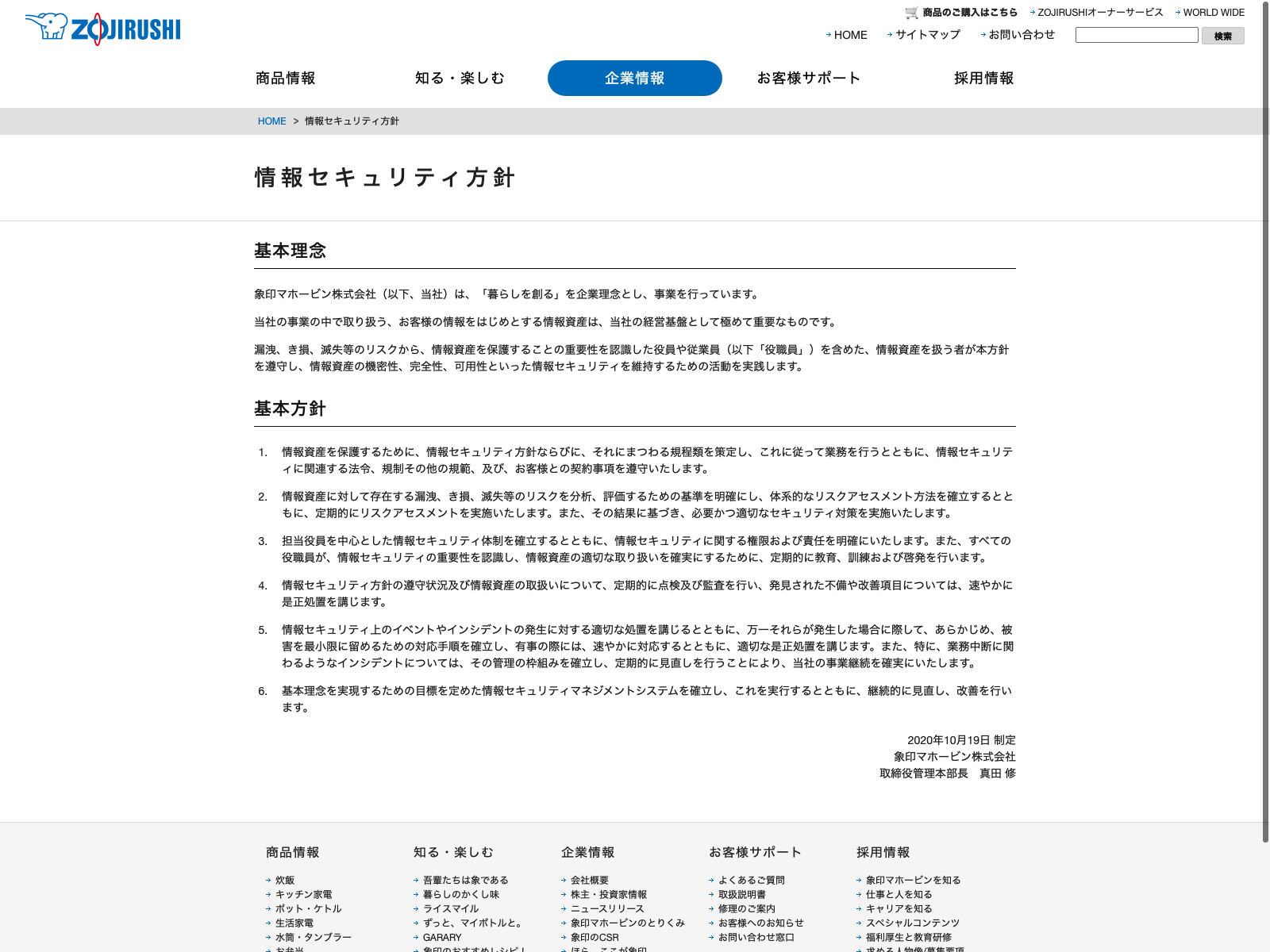Open the WORLD WIDE link
Image resolution: width=1270 pixels, height=952 pixels.
[x=1213, y=13]
